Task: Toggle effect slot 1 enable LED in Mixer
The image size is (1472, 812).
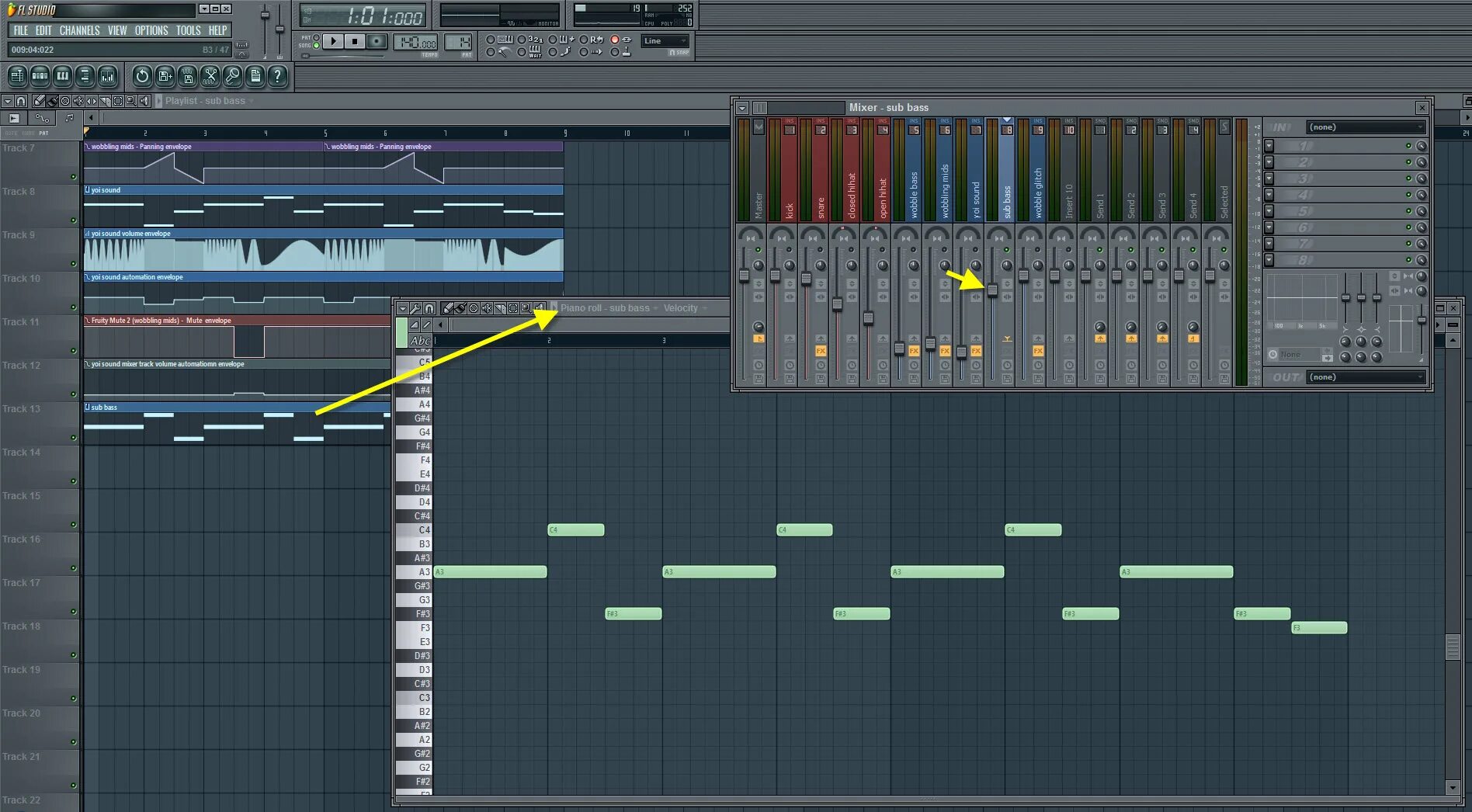Action: coord(1408,146)
